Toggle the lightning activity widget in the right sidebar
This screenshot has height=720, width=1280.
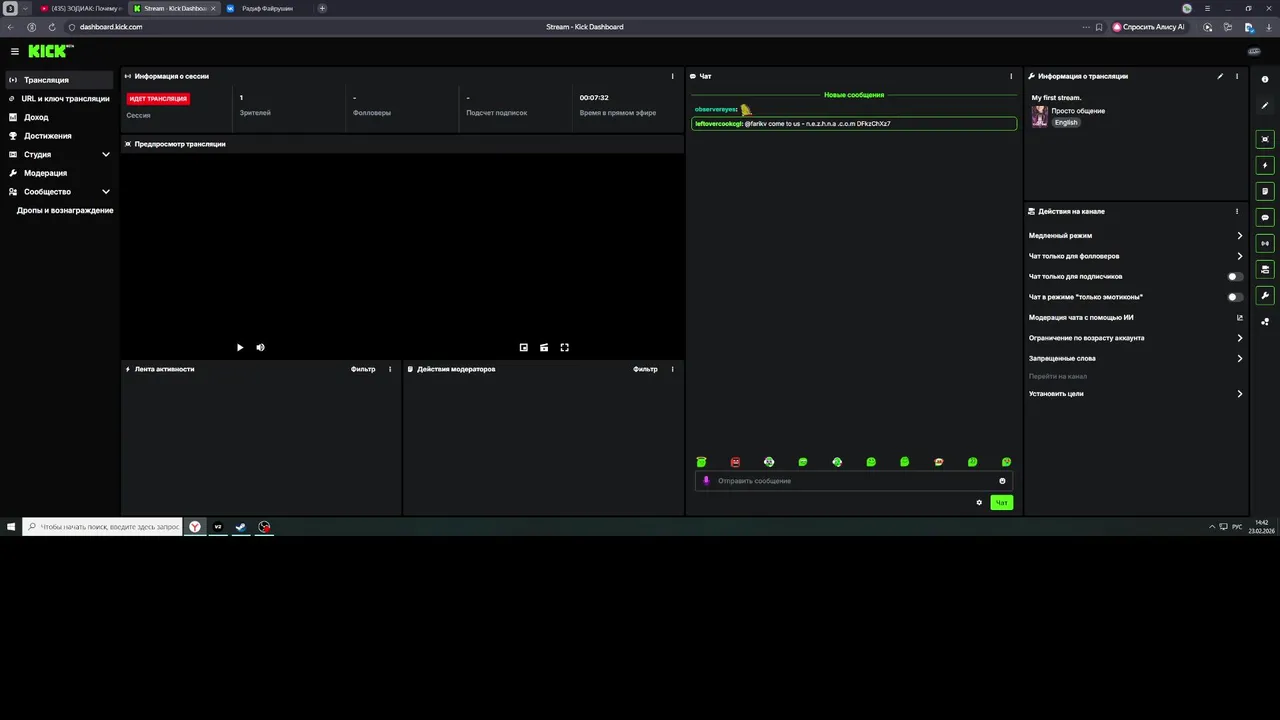pos(1265,165)
